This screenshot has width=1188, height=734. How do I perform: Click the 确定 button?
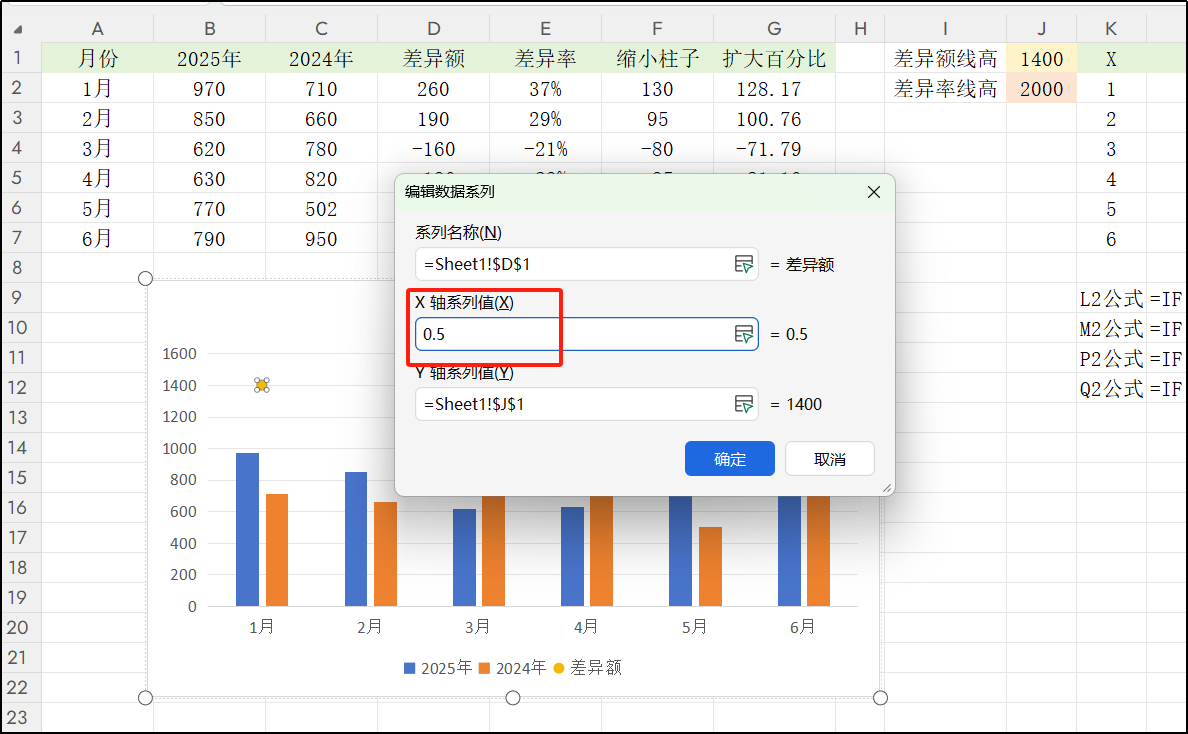pos(730,459)
